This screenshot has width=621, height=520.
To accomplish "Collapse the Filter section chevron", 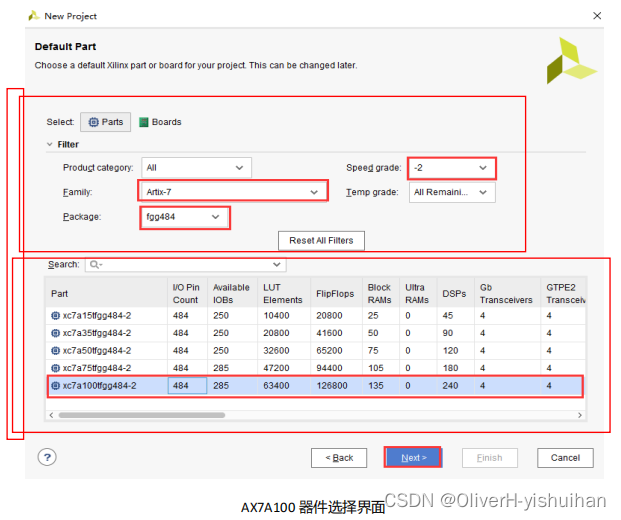I will pos(50,144).
